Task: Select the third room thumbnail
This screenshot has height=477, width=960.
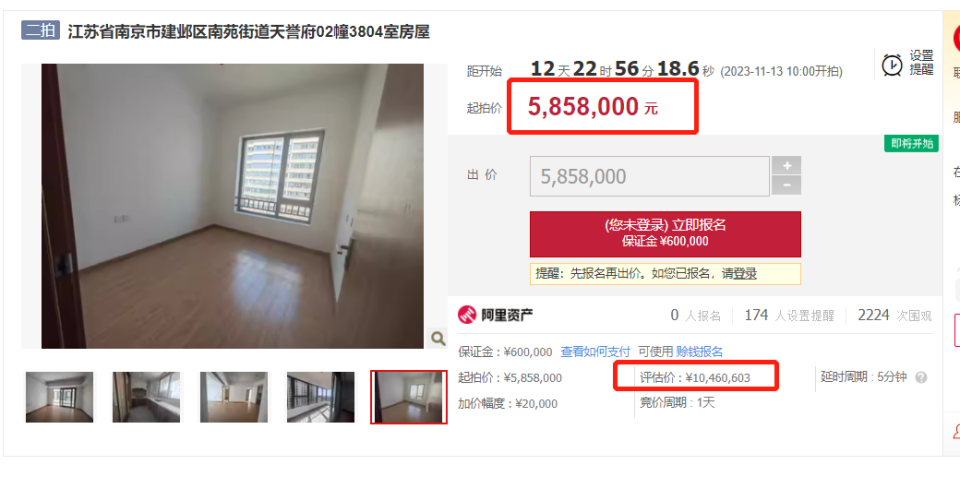Action: (234, 397)
